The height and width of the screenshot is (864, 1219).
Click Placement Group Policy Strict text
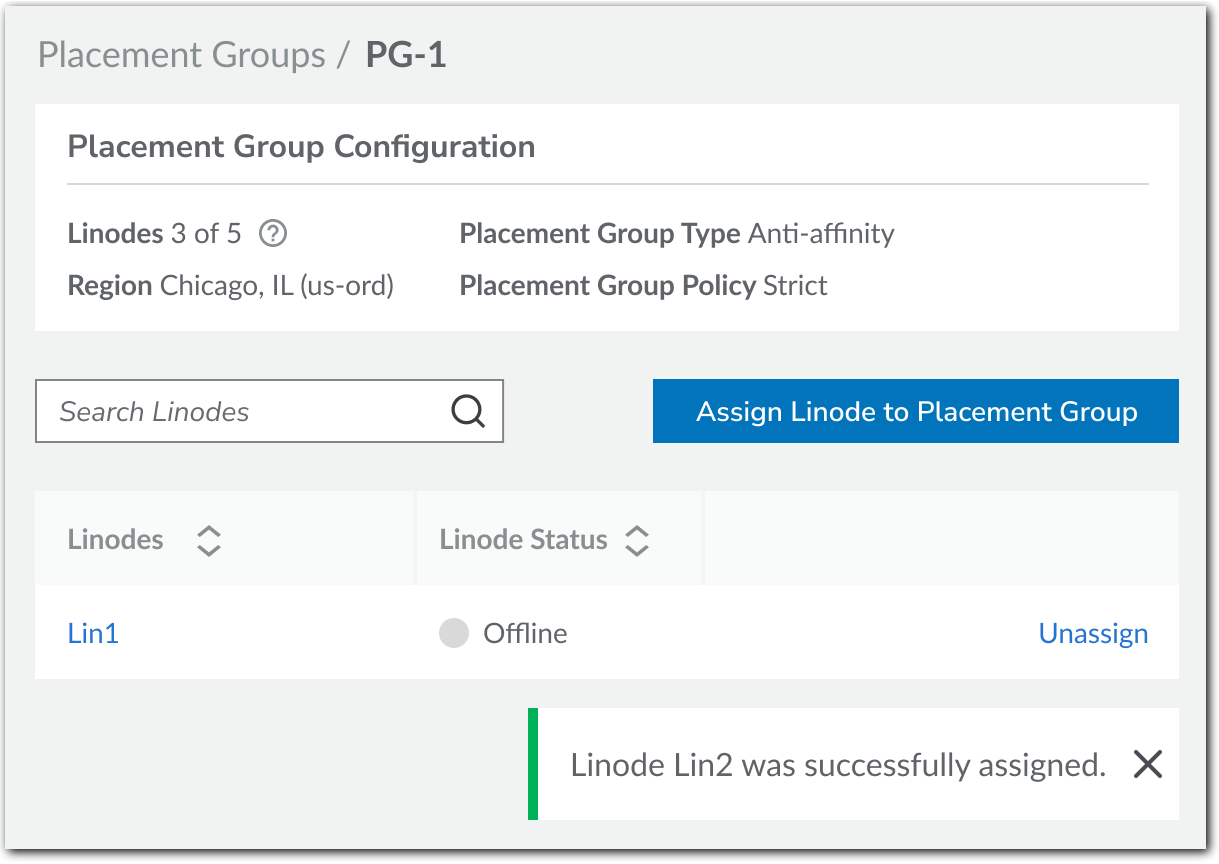(x=643, y=286)
